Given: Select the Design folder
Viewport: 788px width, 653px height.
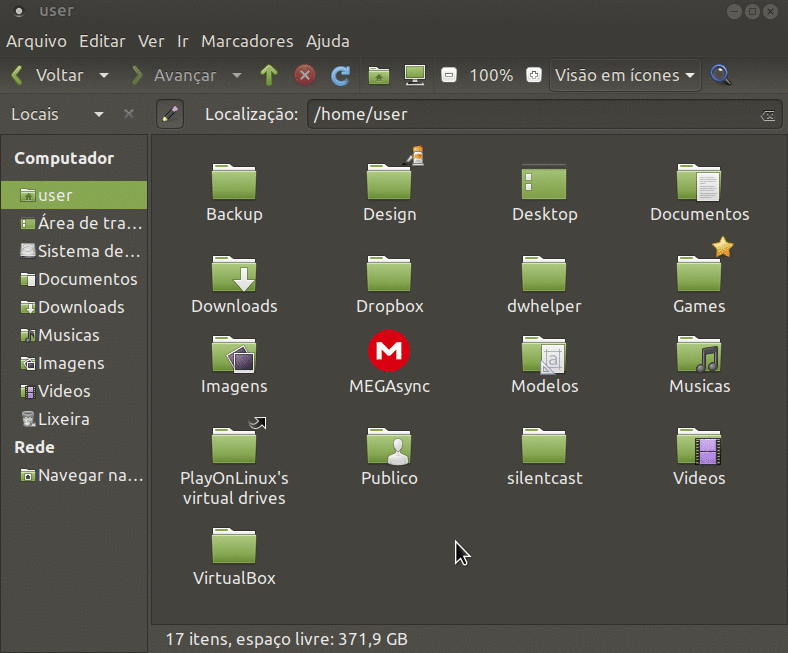Looking at the screenshot, I should click(x=389, y=193).
